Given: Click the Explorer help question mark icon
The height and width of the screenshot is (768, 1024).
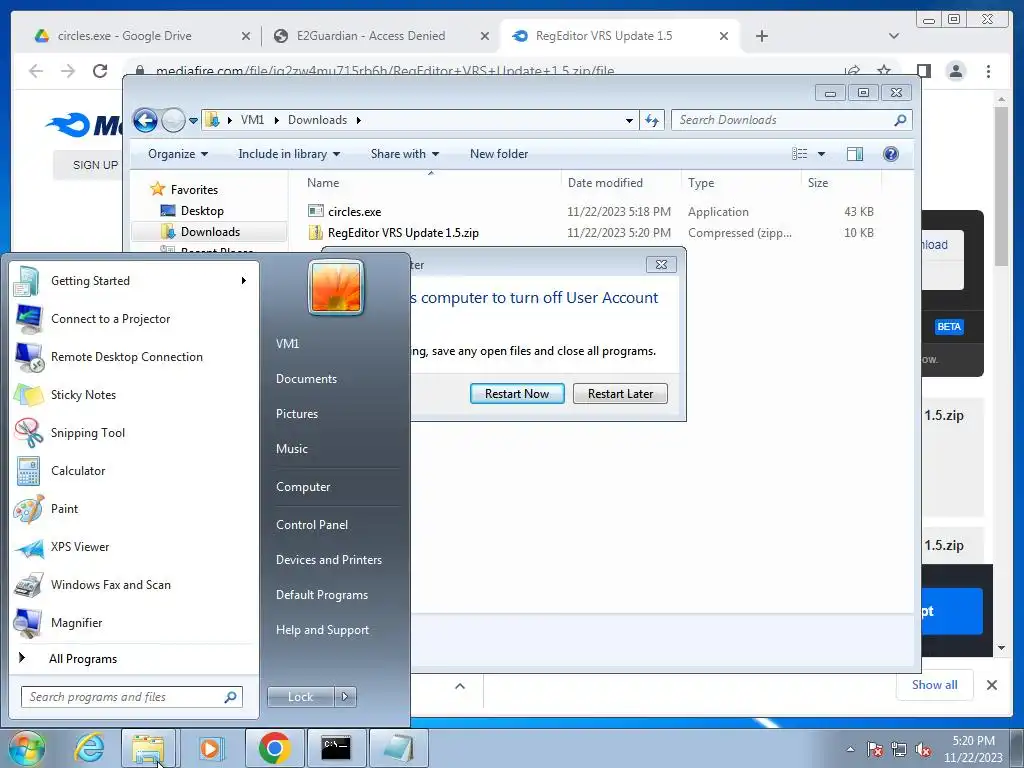Looking at the screenshot, I should coord(890,154).
